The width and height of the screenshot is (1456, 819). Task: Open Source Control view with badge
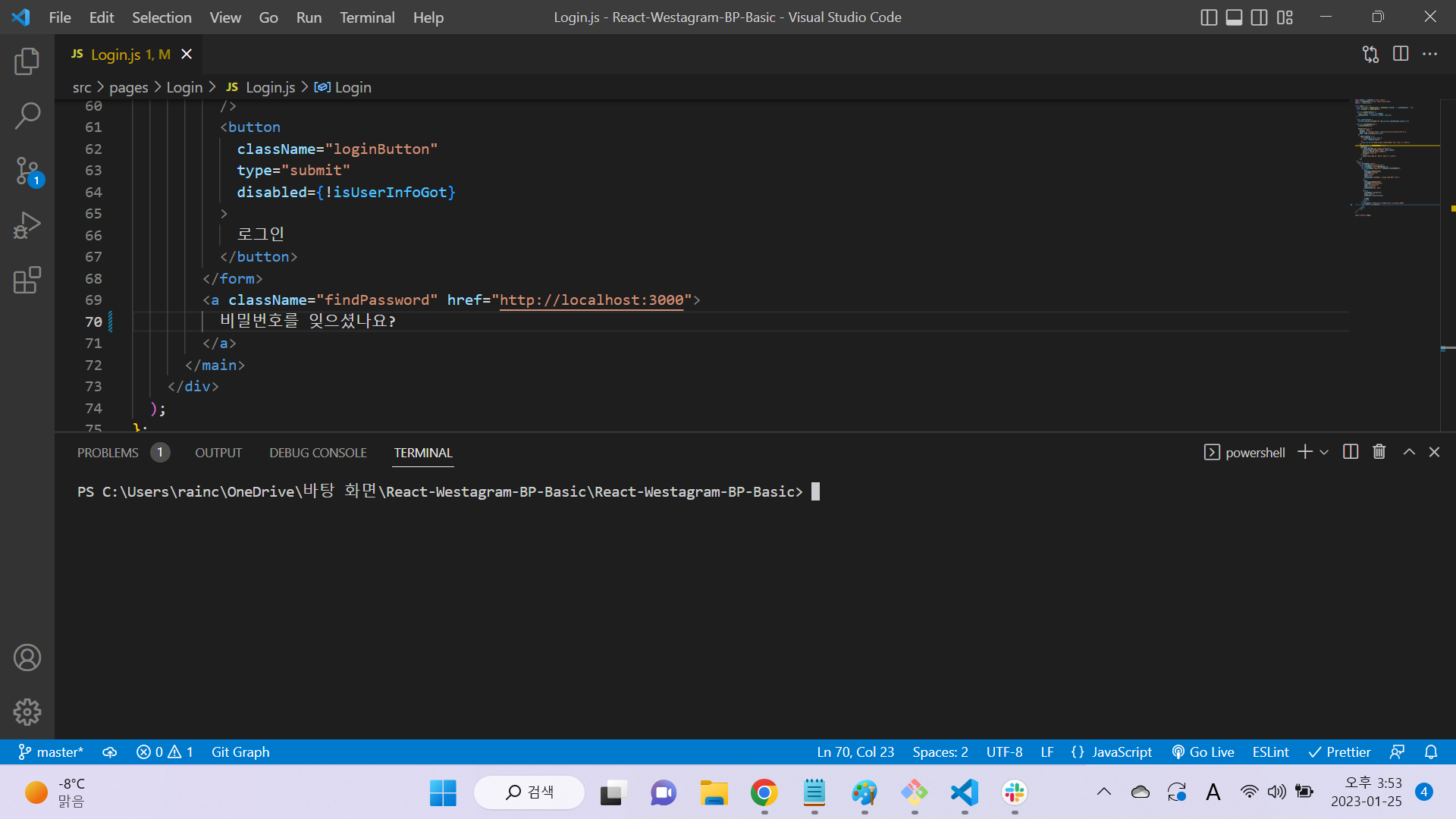point(27,171)
